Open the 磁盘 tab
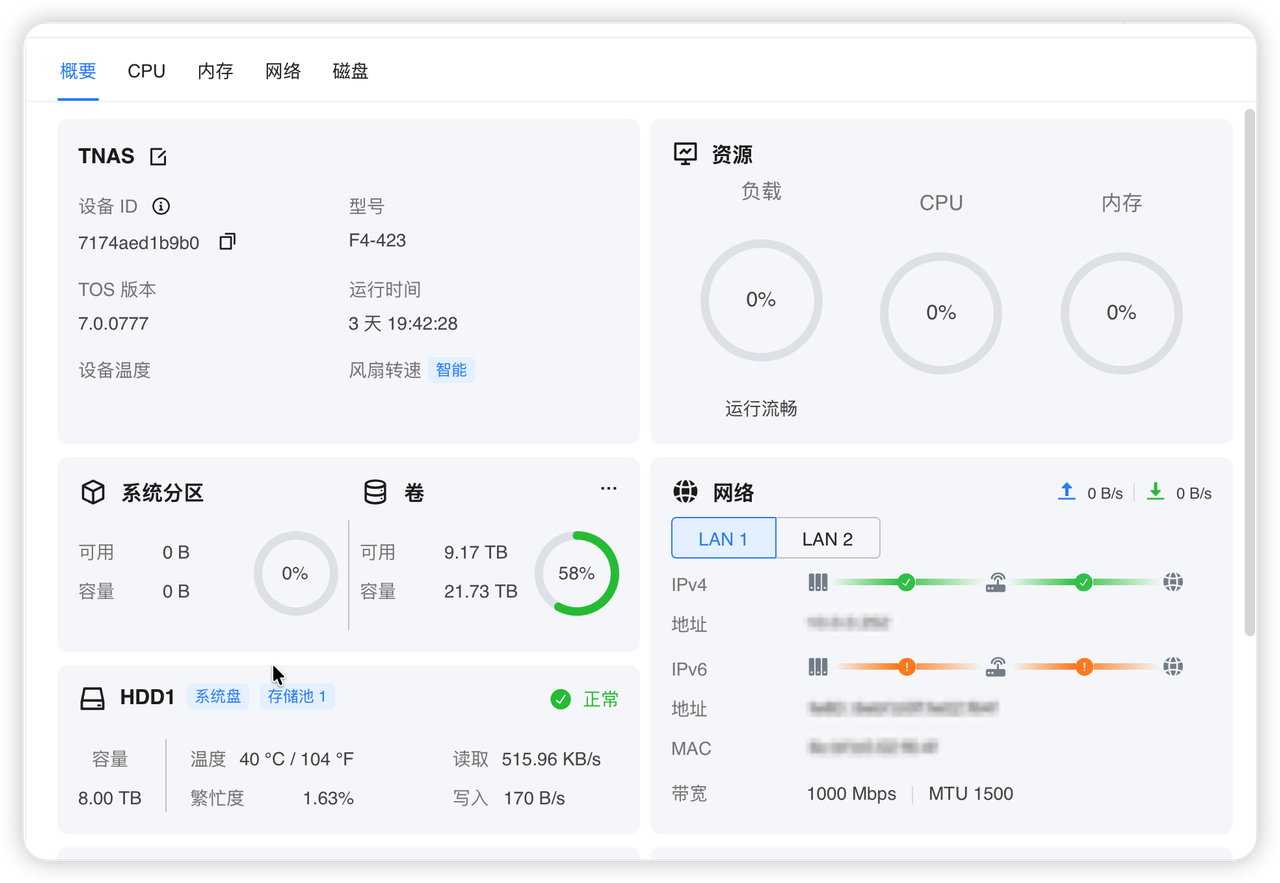 [x=351, y=71]
